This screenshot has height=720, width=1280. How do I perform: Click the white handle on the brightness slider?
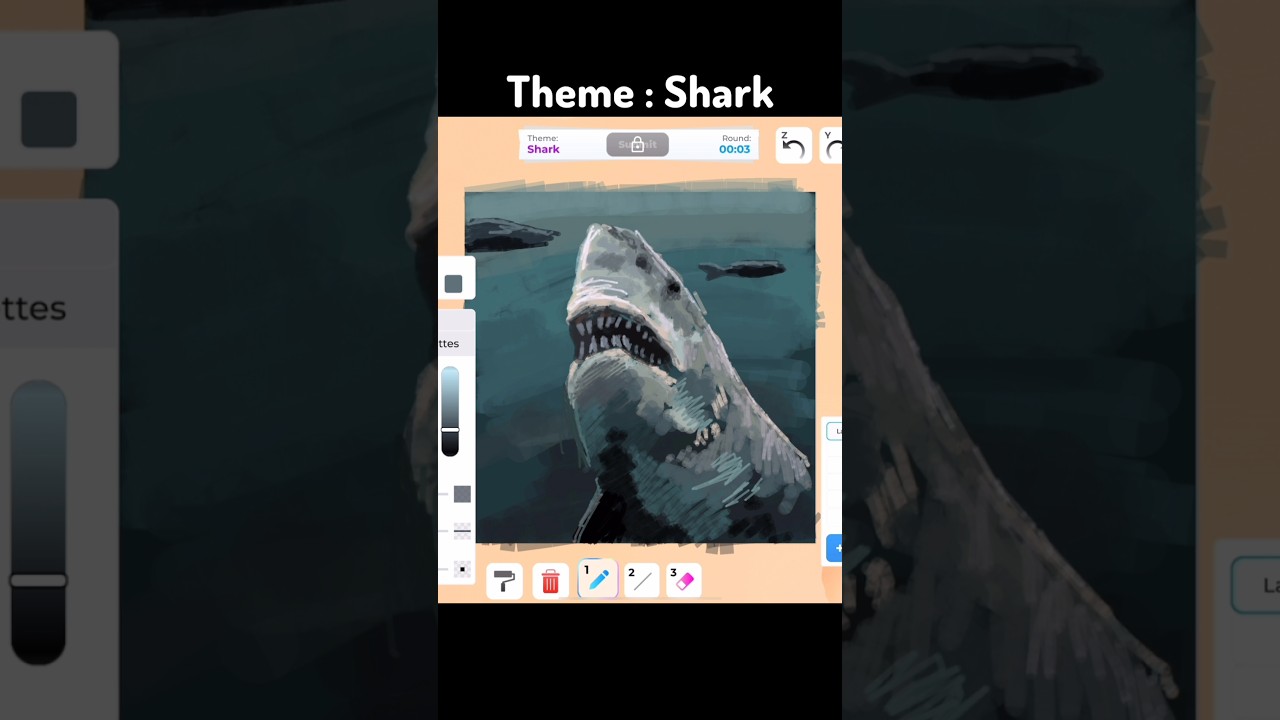click(x=450, y=430)
